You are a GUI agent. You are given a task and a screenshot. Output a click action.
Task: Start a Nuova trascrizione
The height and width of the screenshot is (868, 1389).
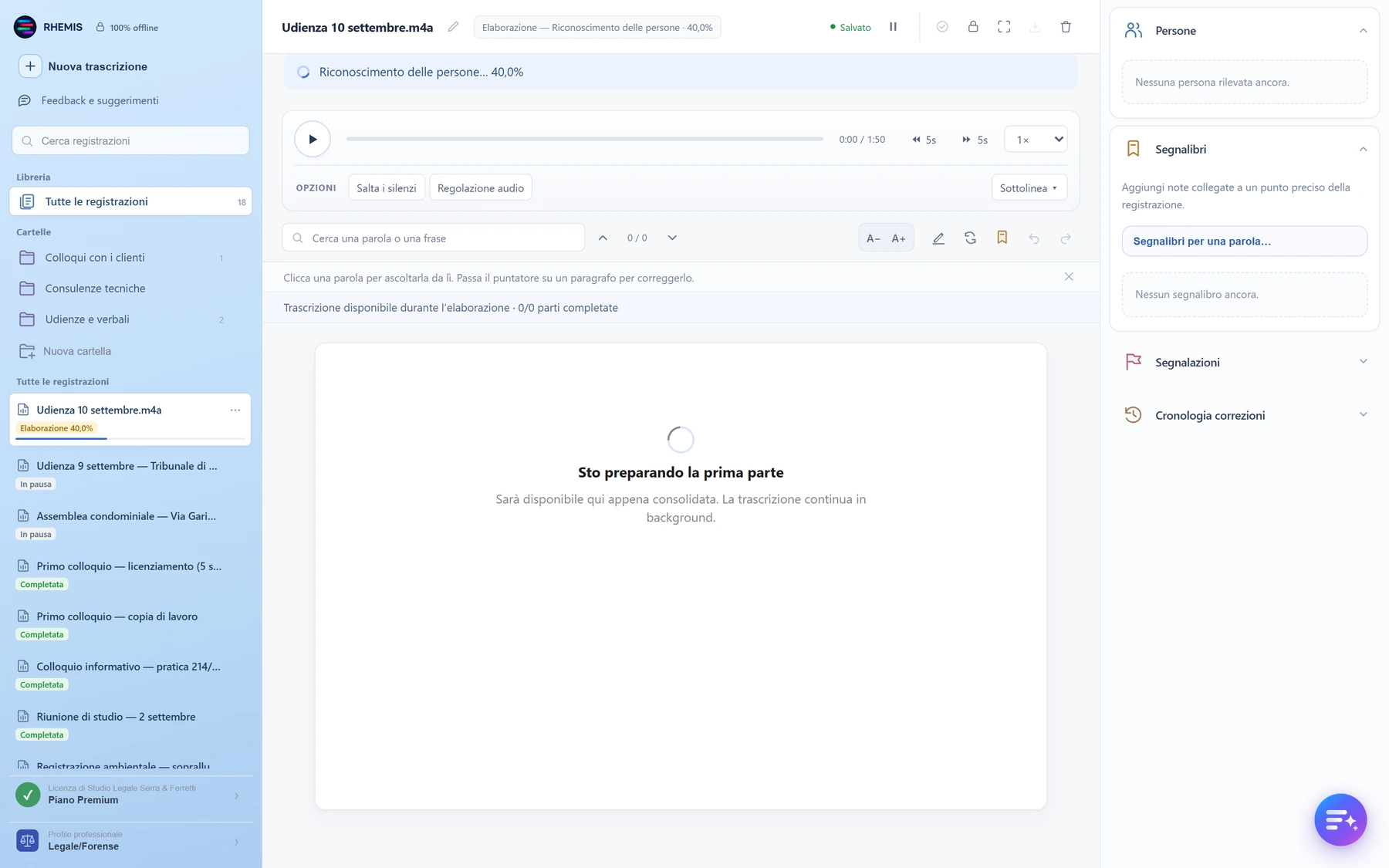pyautogui.click(x=83, y=66)
